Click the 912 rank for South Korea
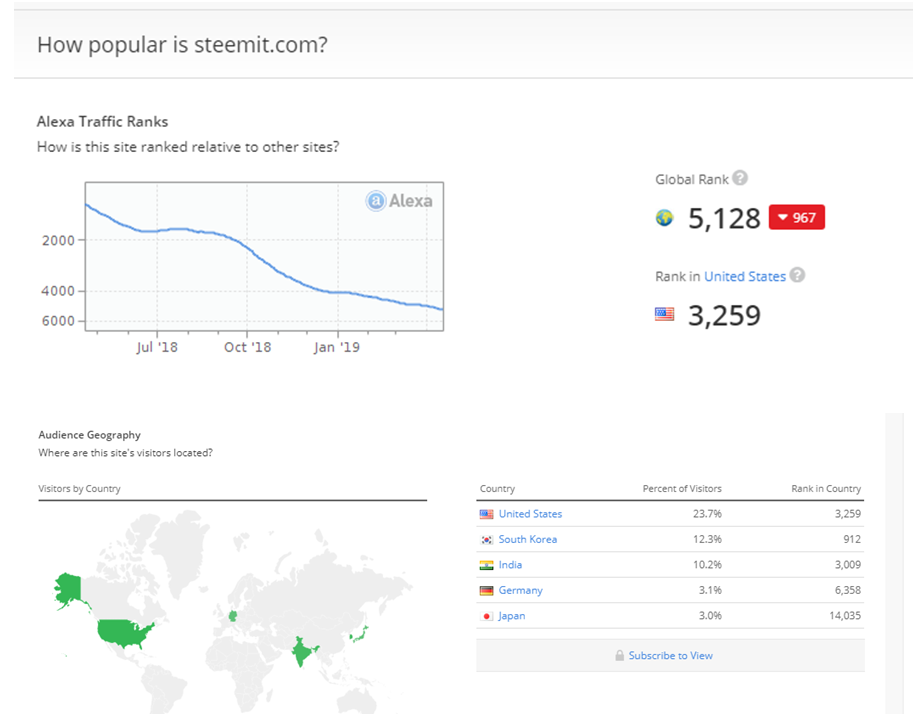The image size is (913, 714). [x=852, y=539]
